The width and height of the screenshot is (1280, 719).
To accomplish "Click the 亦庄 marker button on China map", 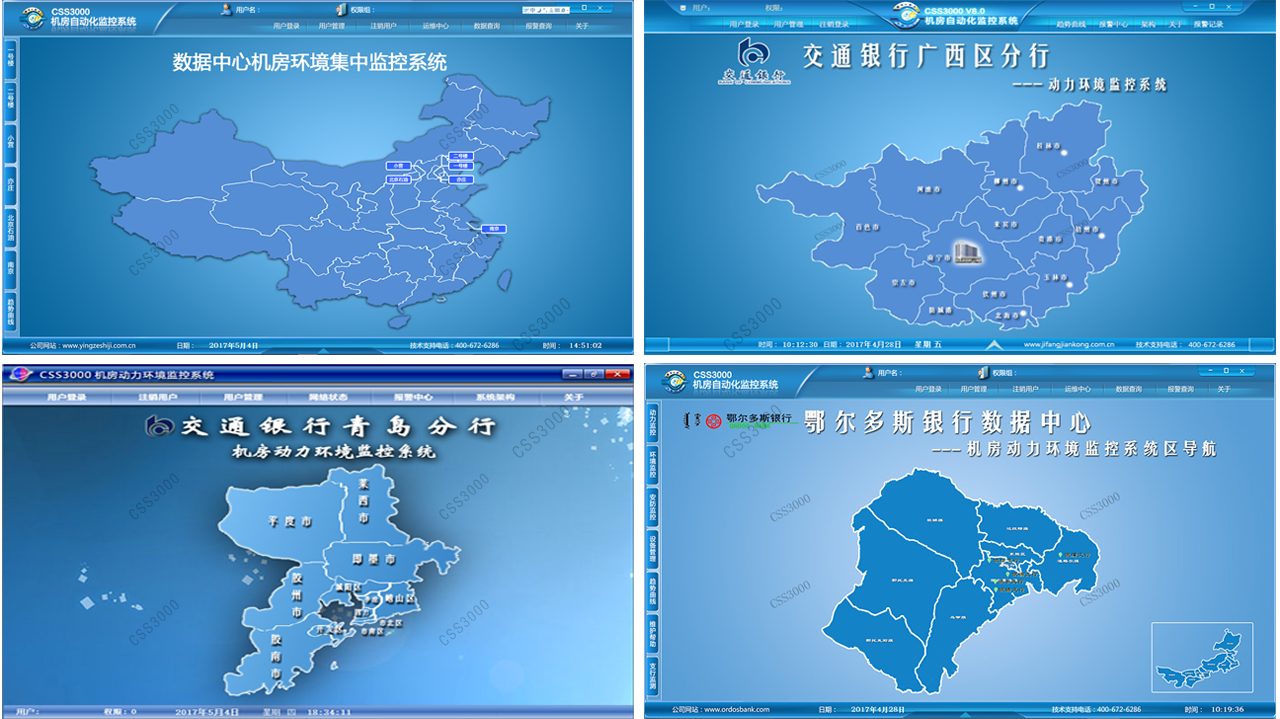I will [x=460, y=179].
